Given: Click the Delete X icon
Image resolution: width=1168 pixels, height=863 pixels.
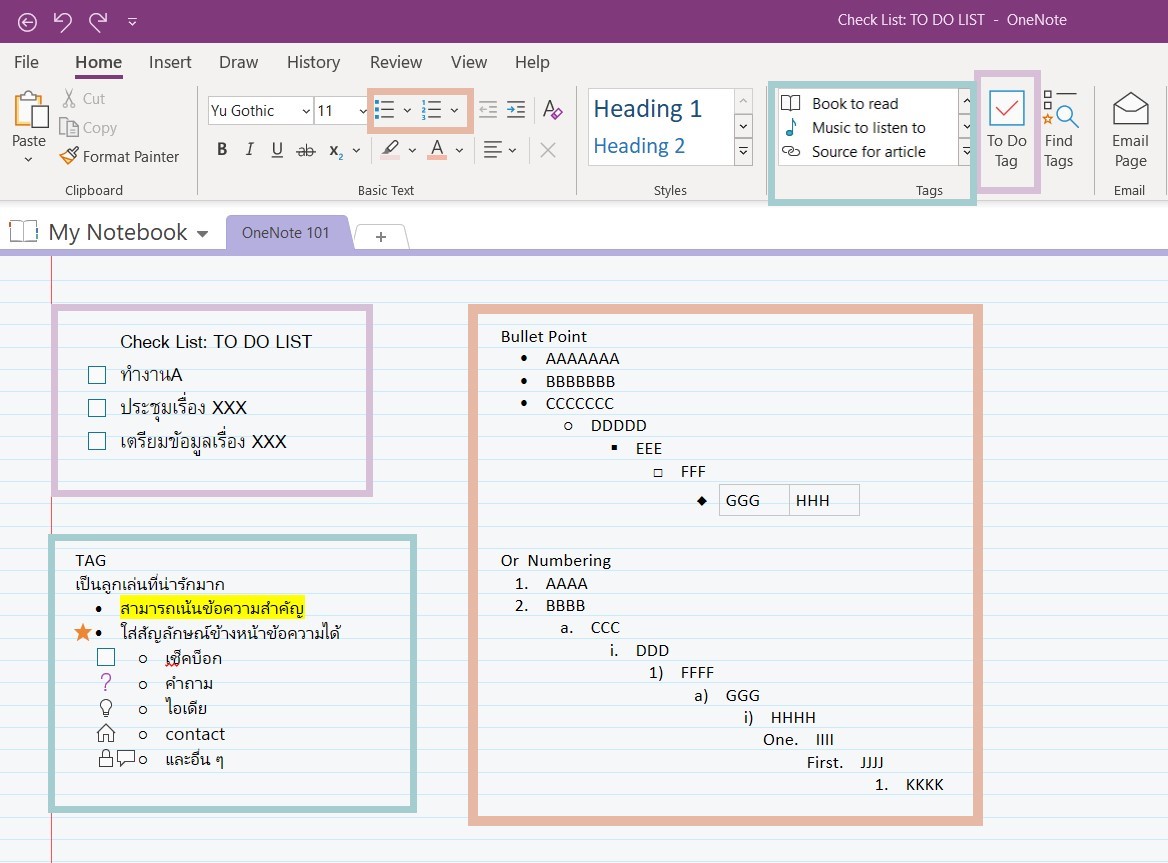Looking at the screenshot, I should [x=548, y=150].
